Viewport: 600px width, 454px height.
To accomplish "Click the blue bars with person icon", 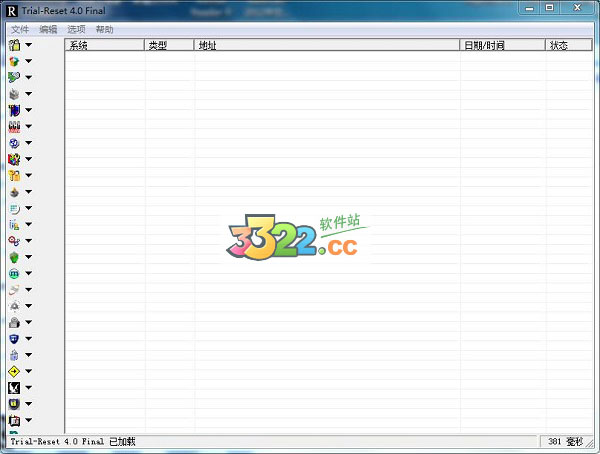I will click(x=14, y=225).
